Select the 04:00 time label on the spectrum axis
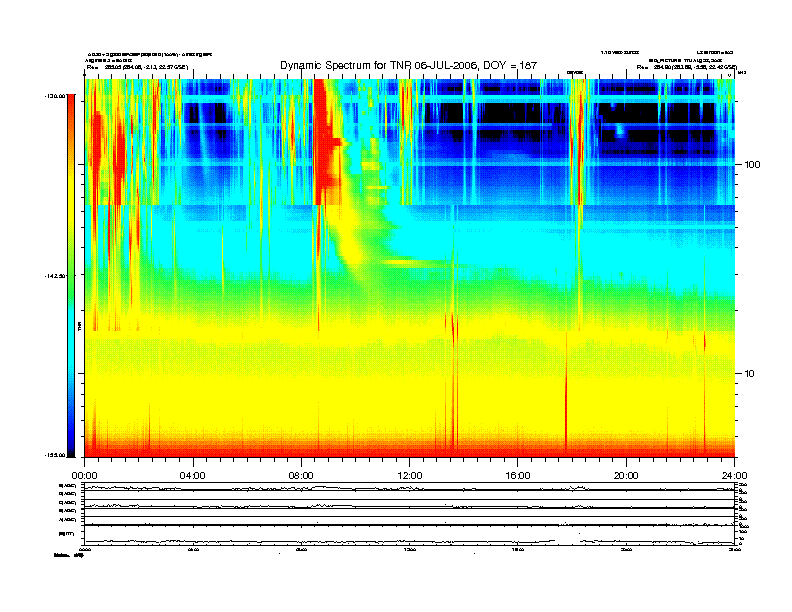The height and width of the screenshot is (612, 792). pyautogui.click(x=193, y=476)
